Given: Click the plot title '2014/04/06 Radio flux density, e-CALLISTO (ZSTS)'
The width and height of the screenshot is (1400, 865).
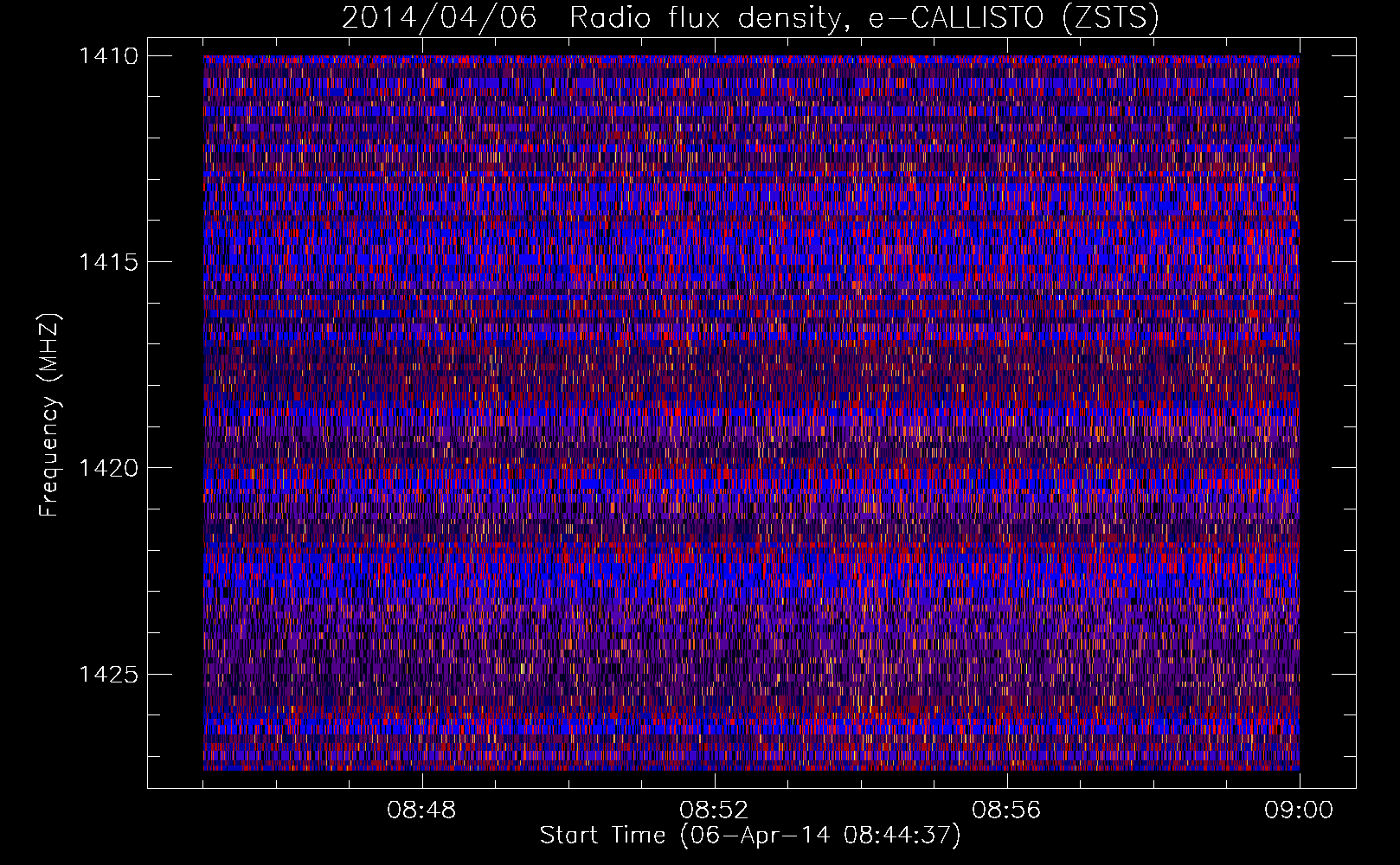Looking at the screenshot, I should 750,18.
